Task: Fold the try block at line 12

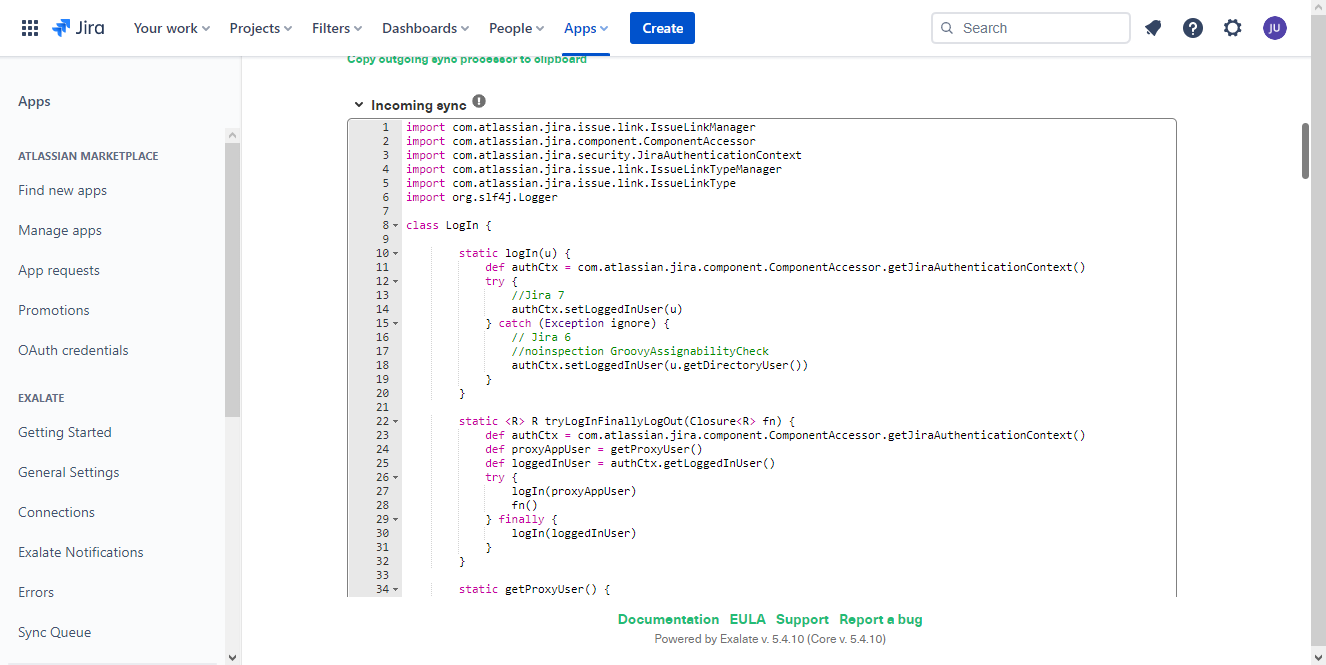Action: click(396, 282)
